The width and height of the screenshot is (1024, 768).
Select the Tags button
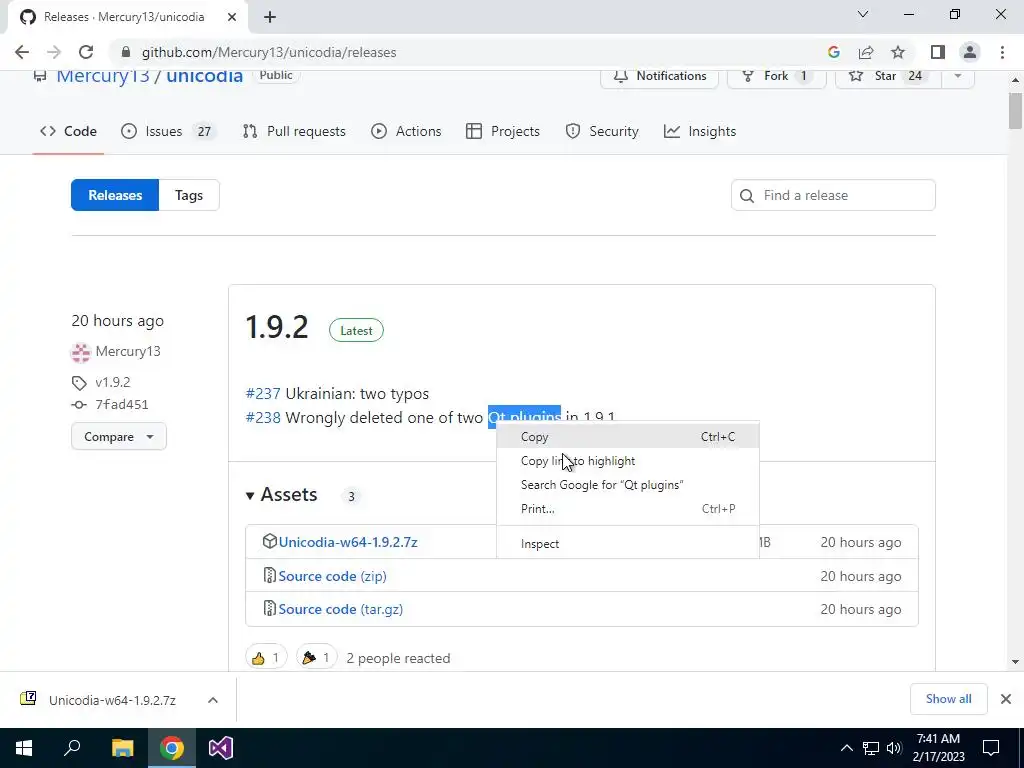pos(189,195)
